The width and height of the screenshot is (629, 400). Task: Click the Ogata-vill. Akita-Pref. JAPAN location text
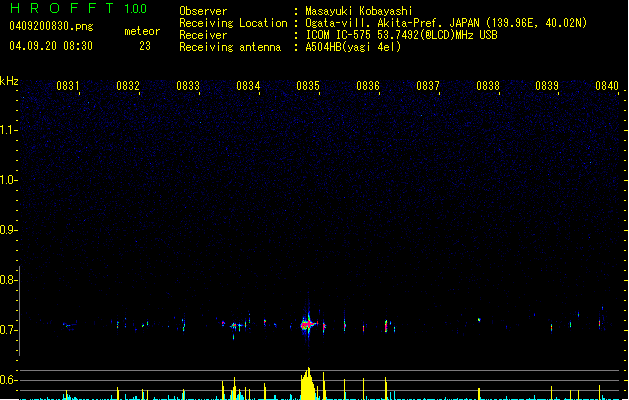[446, 23]
